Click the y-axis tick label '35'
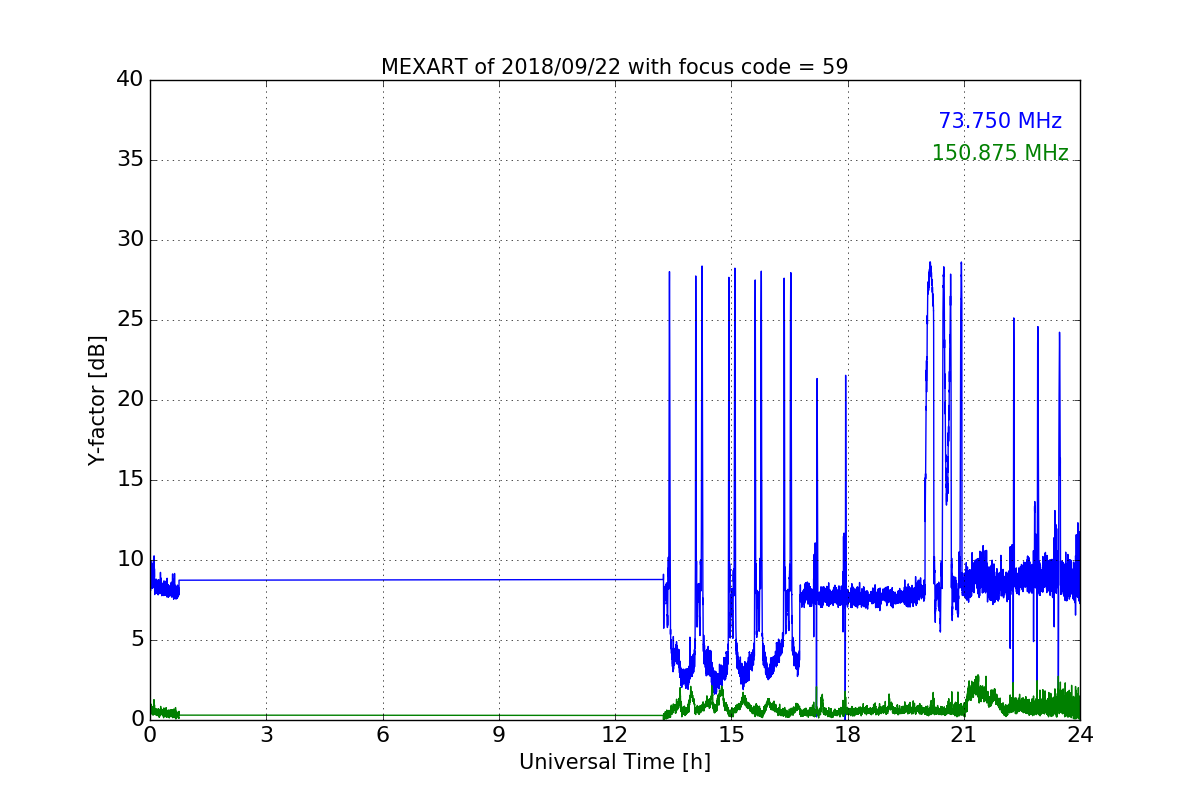 tap(130, 160)
